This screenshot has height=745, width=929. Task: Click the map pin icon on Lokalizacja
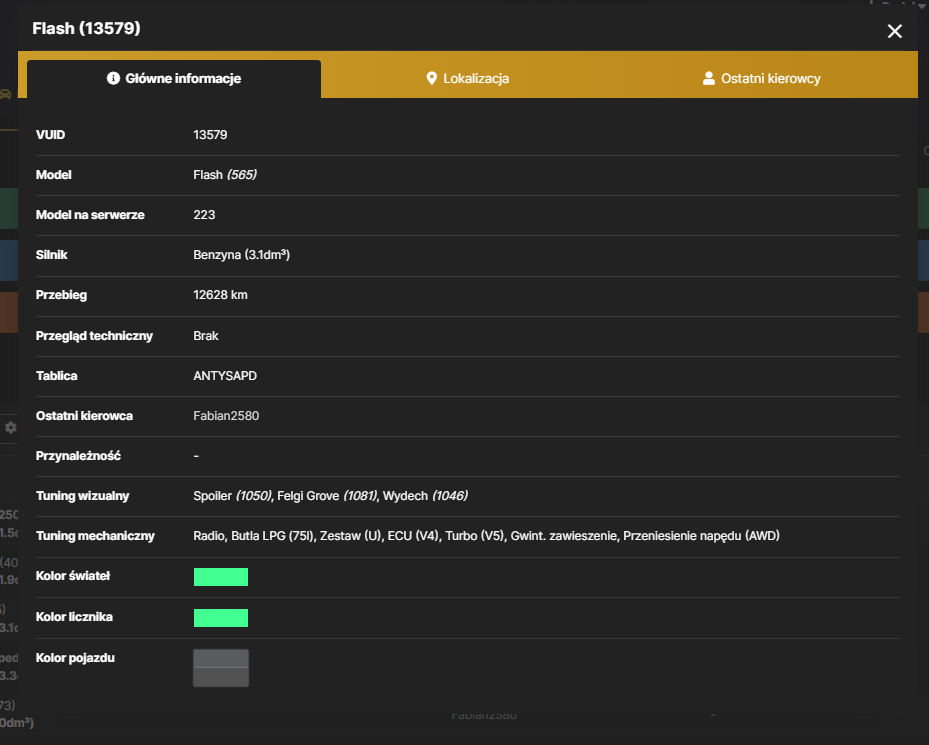[x=431, y=78]
